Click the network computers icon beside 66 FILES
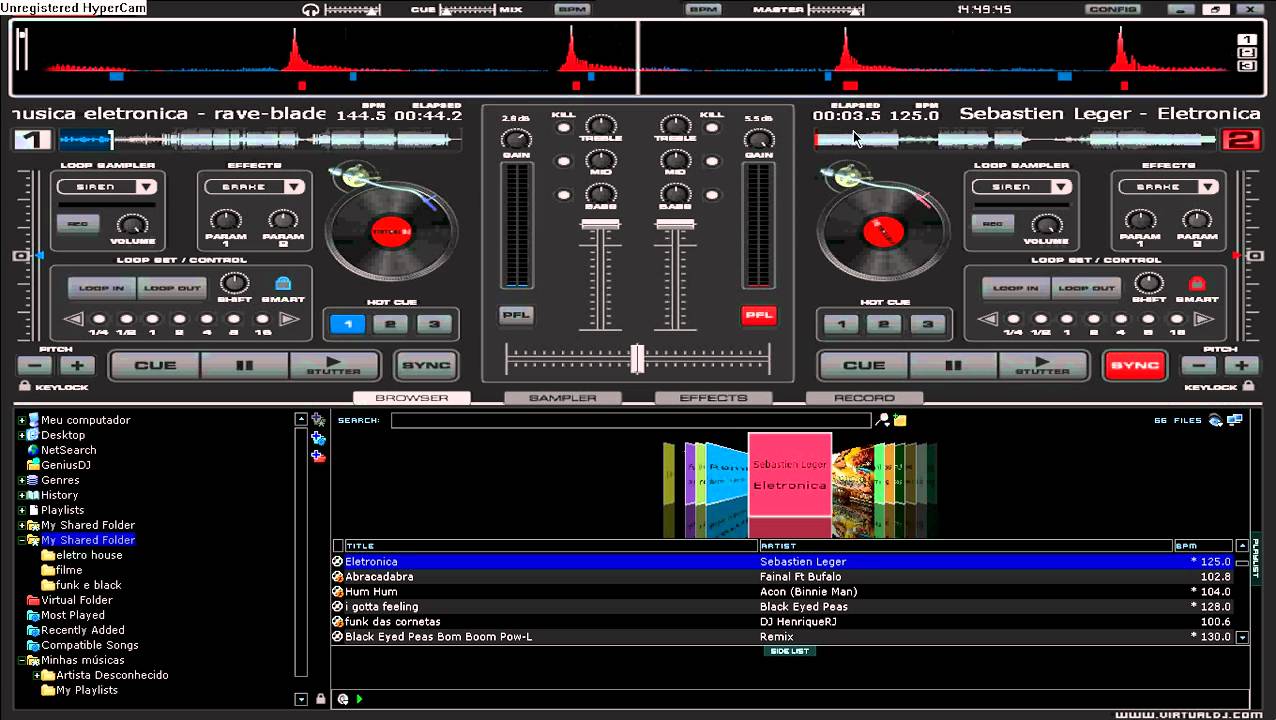This screenshot has height=720, width=1276. click(x=1235, y=420)
